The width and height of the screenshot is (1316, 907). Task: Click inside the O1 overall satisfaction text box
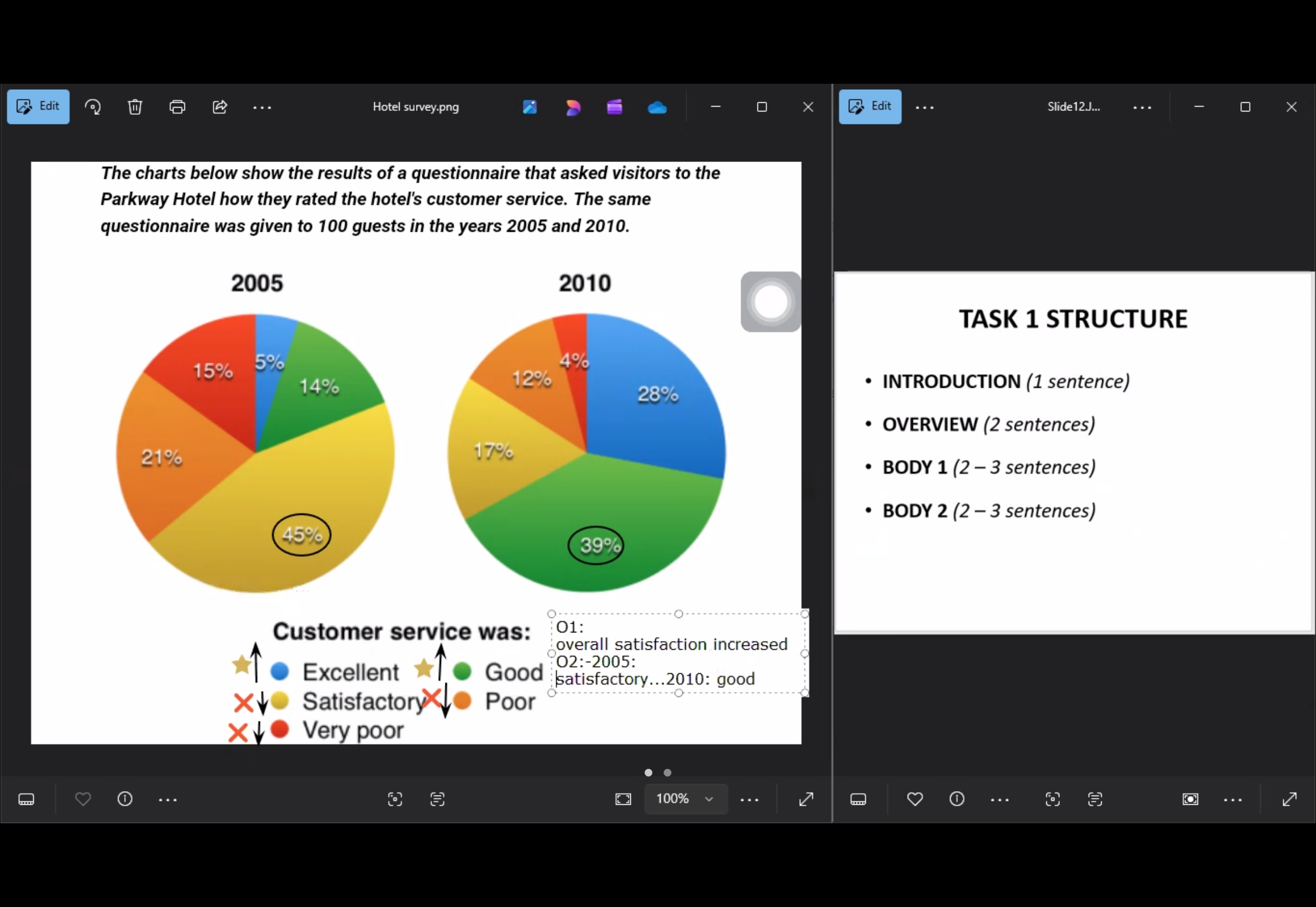coord(678,654)
